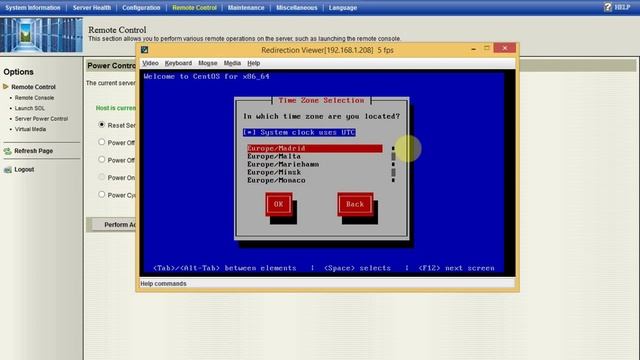Select the first Power Off radio button
This screenshot has width=640, height=360.
[x=102, y=142]
